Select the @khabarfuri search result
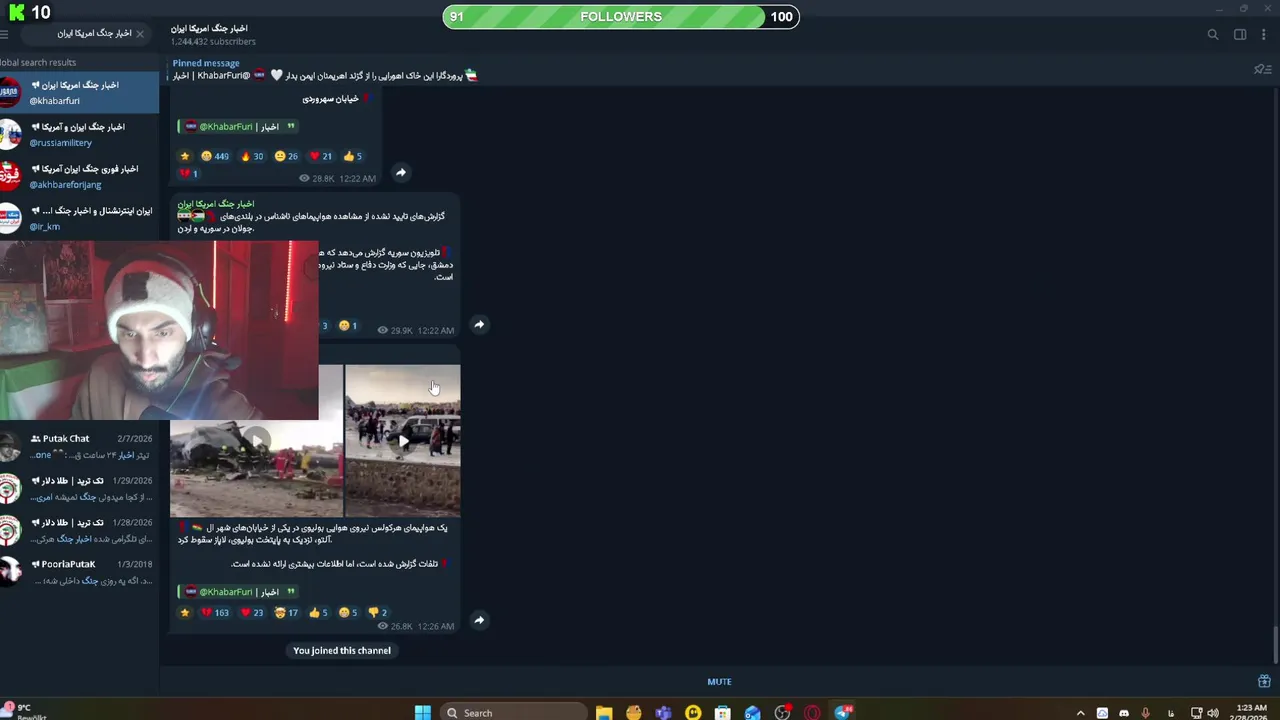The image size is (1280, 720). (x=79, y=93)
